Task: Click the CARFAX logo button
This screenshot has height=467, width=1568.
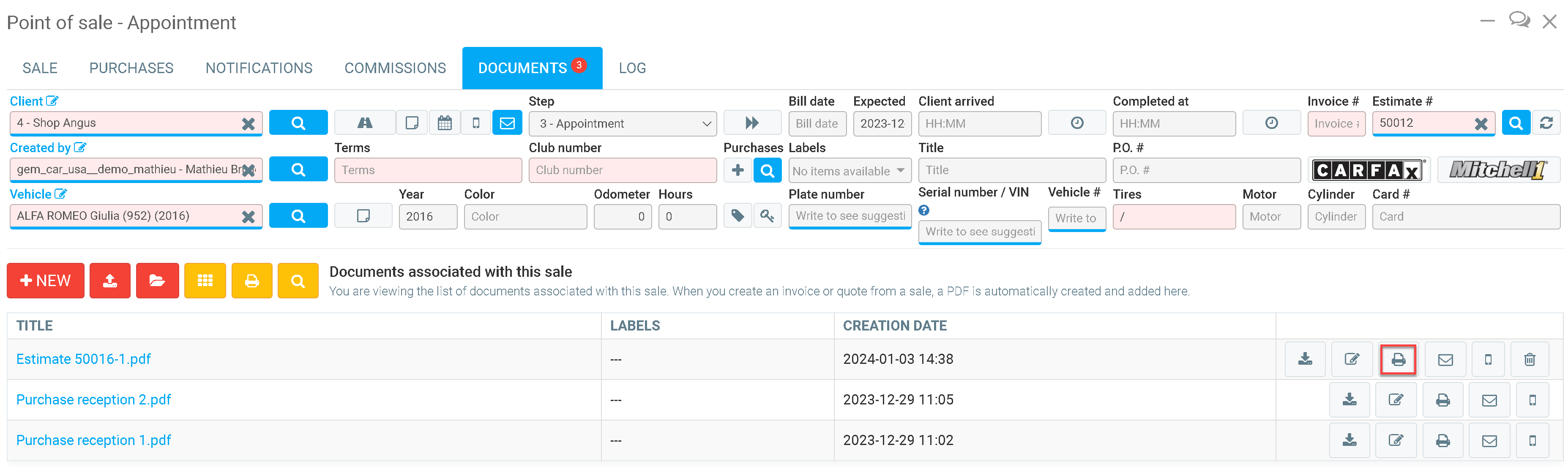Action: coord(1367,170)
